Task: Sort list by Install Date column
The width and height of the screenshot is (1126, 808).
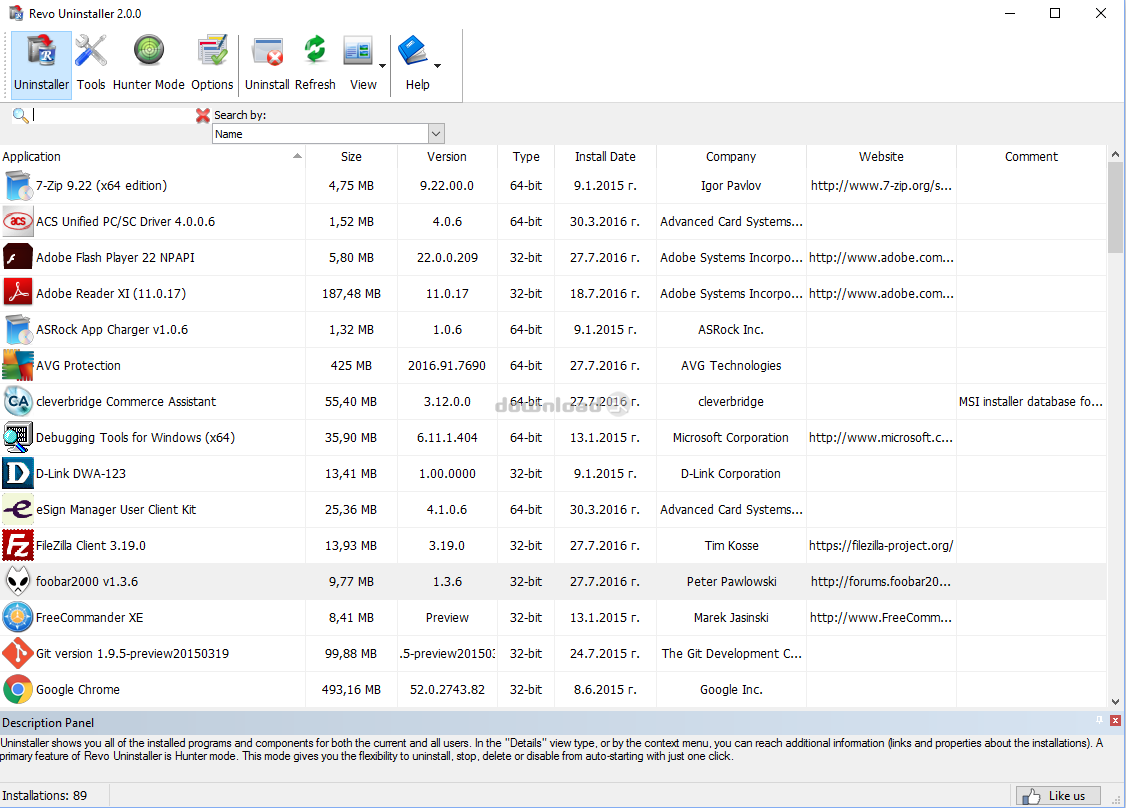Action: point(605,157)
